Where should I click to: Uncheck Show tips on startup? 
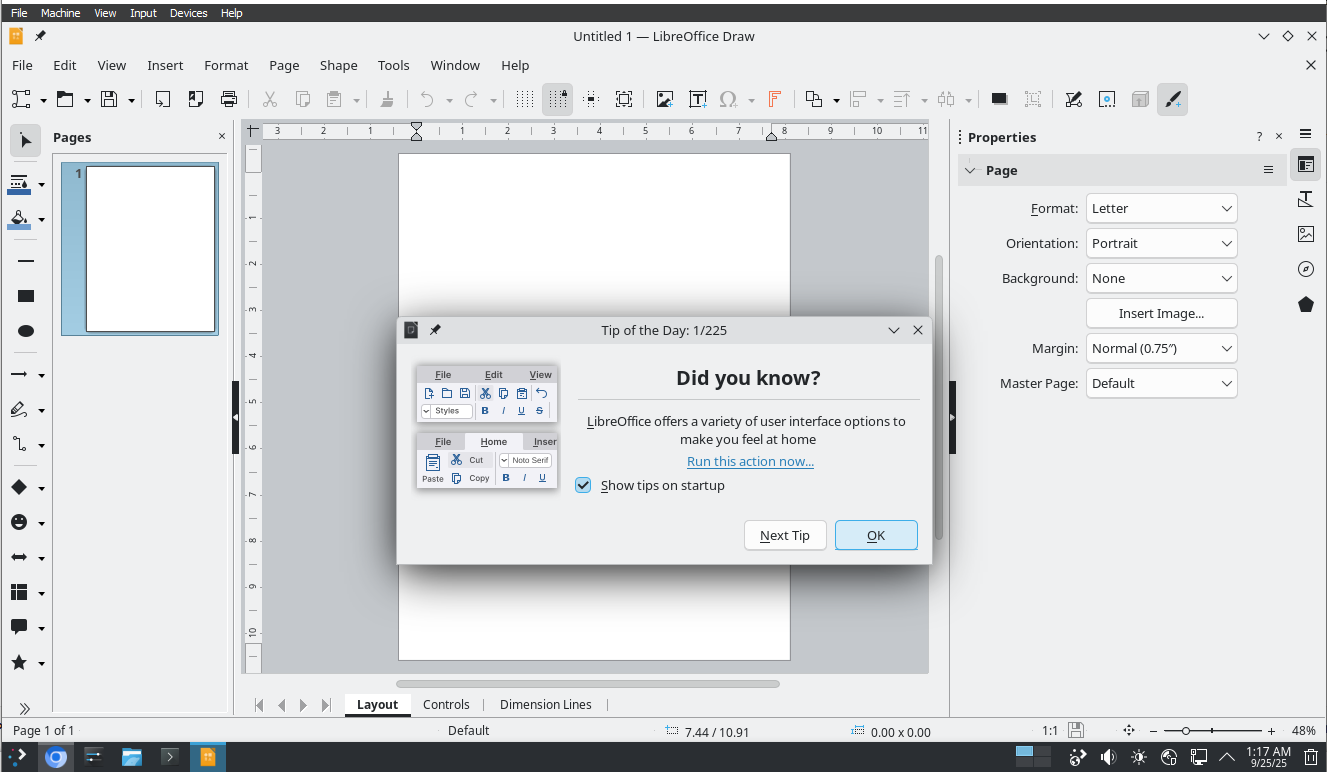[x=583, y=485]
